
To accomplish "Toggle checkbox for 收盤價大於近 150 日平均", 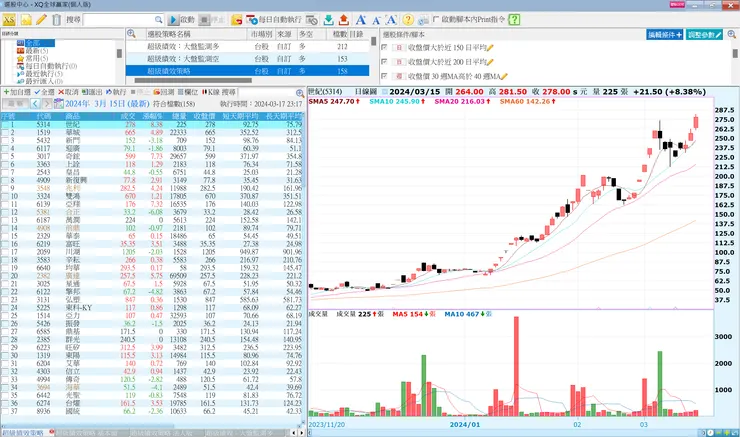I will pyautogui.click(x=384, y=47).
